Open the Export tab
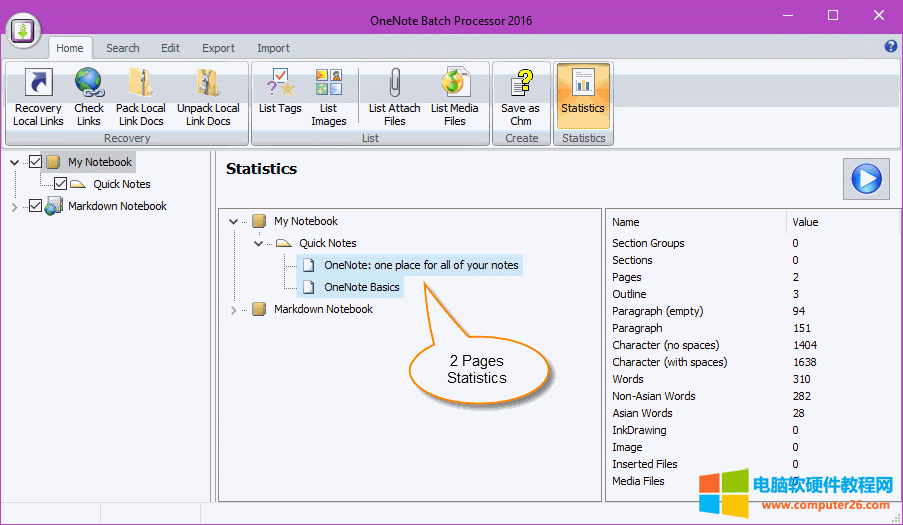The width and height of the screenshot is (903, 525). point(218,48)
